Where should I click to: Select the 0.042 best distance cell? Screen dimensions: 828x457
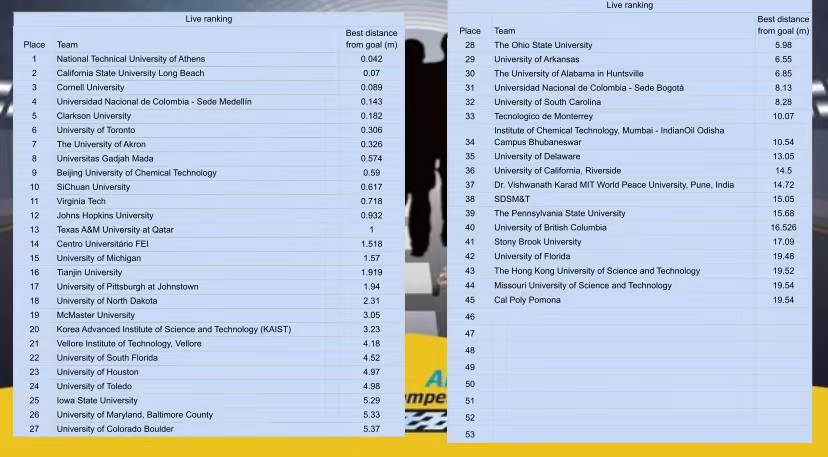(x=371, y=59)
